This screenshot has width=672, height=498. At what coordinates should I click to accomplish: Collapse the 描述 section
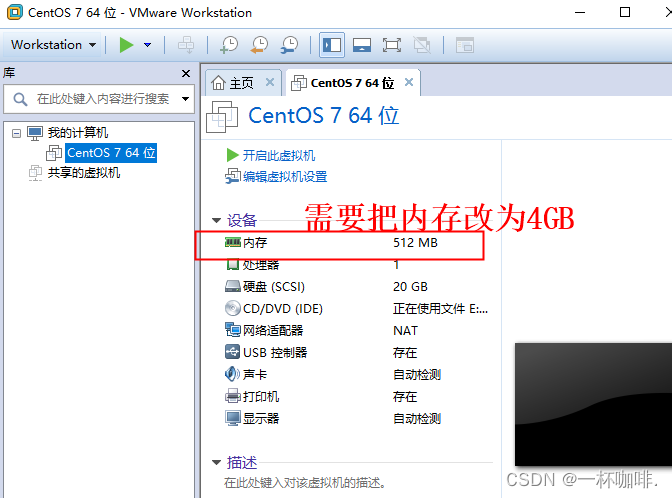click(x=216, y=463)
